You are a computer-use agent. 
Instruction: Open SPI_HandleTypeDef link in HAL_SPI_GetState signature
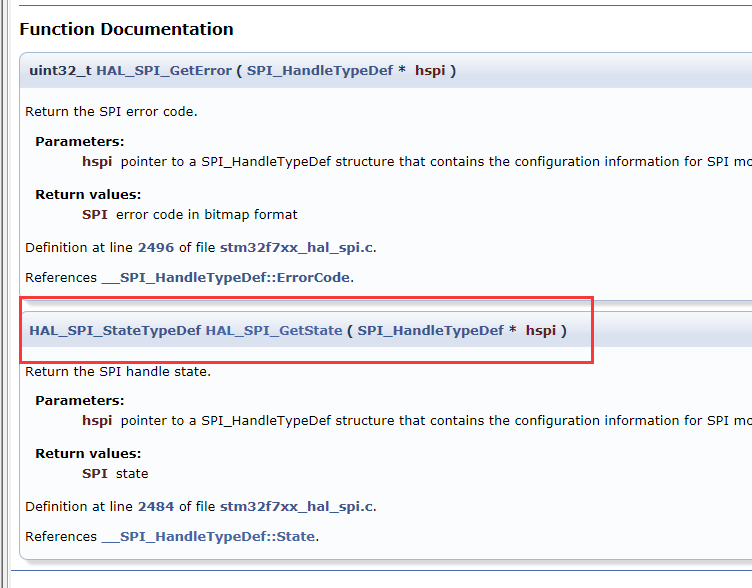[430, 330]
